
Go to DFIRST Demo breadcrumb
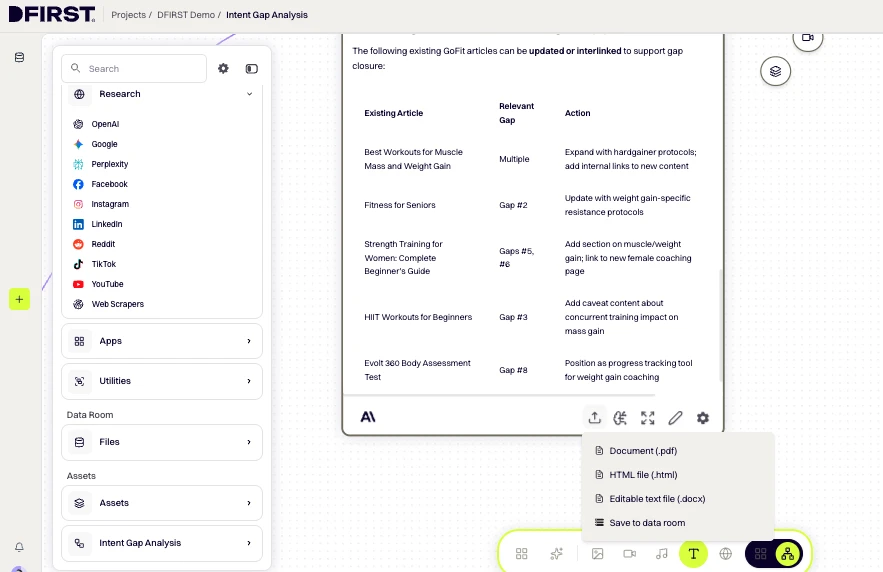(x=186, y=15)
